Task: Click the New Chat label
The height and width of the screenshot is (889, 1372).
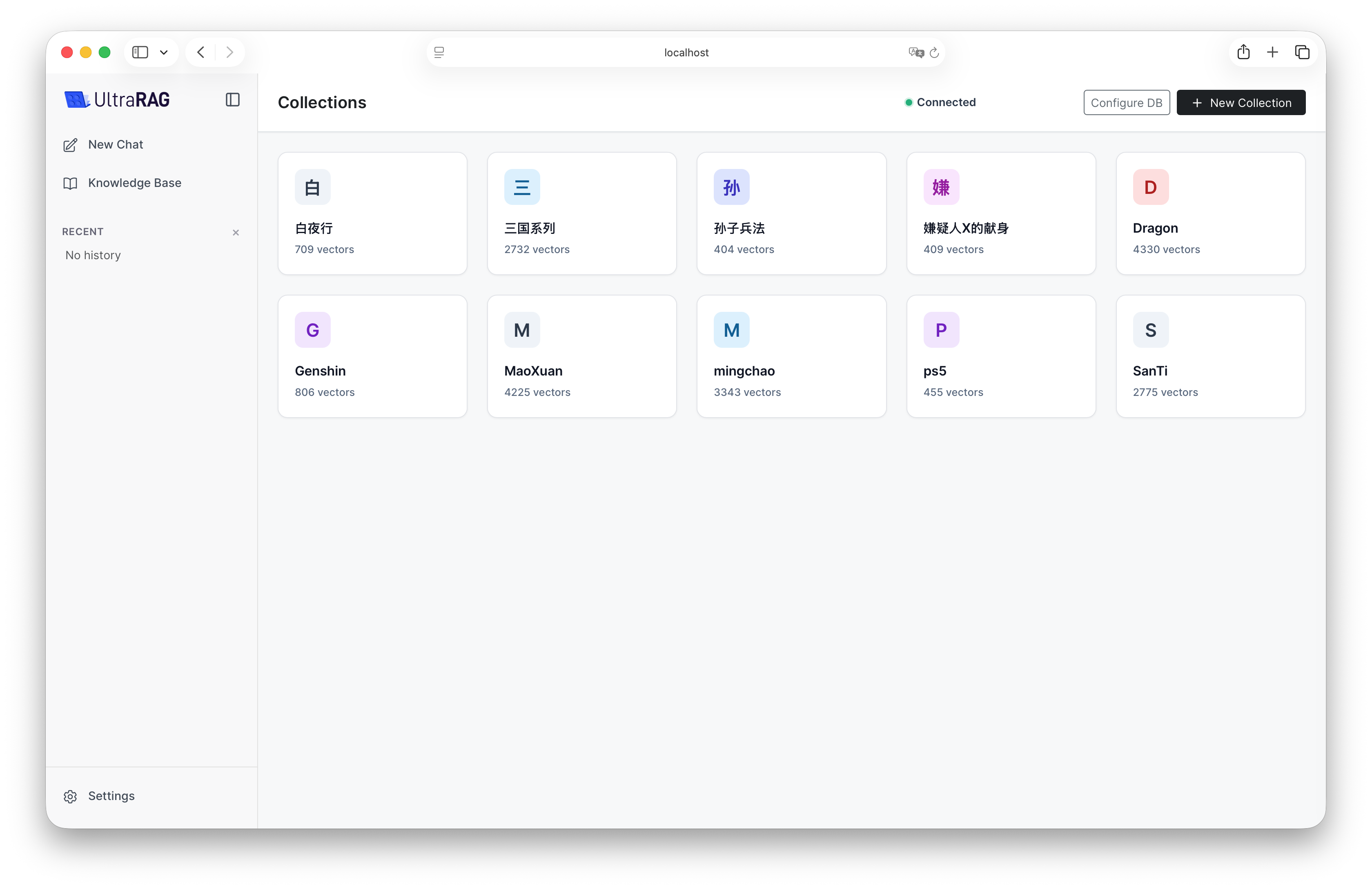Action: 115,144
